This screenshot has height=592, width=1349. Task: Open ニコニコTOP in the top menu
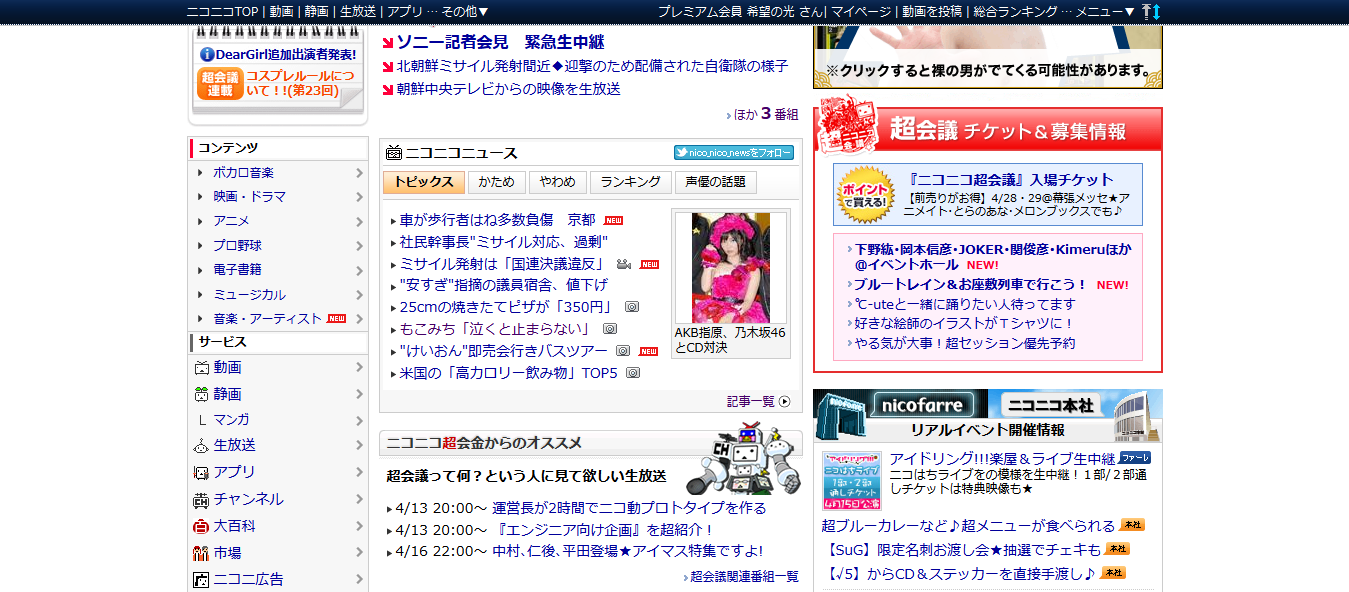pyautogui.click(x=223, y=11)
